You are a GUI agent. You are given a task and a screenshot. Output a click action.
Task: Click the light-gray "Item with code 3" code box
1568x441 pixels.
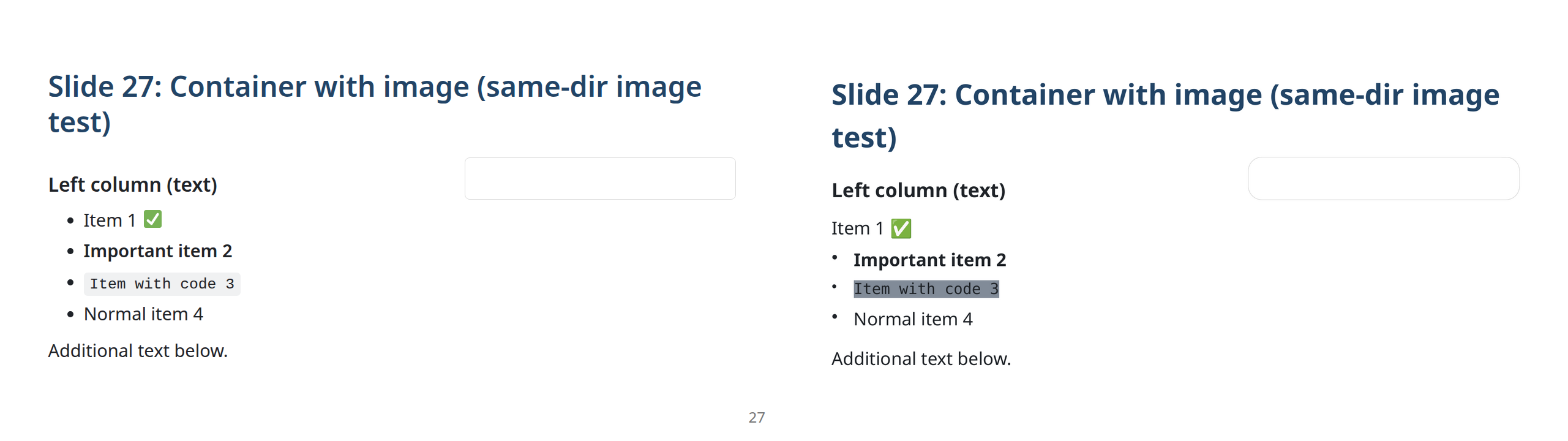[162, 284]
